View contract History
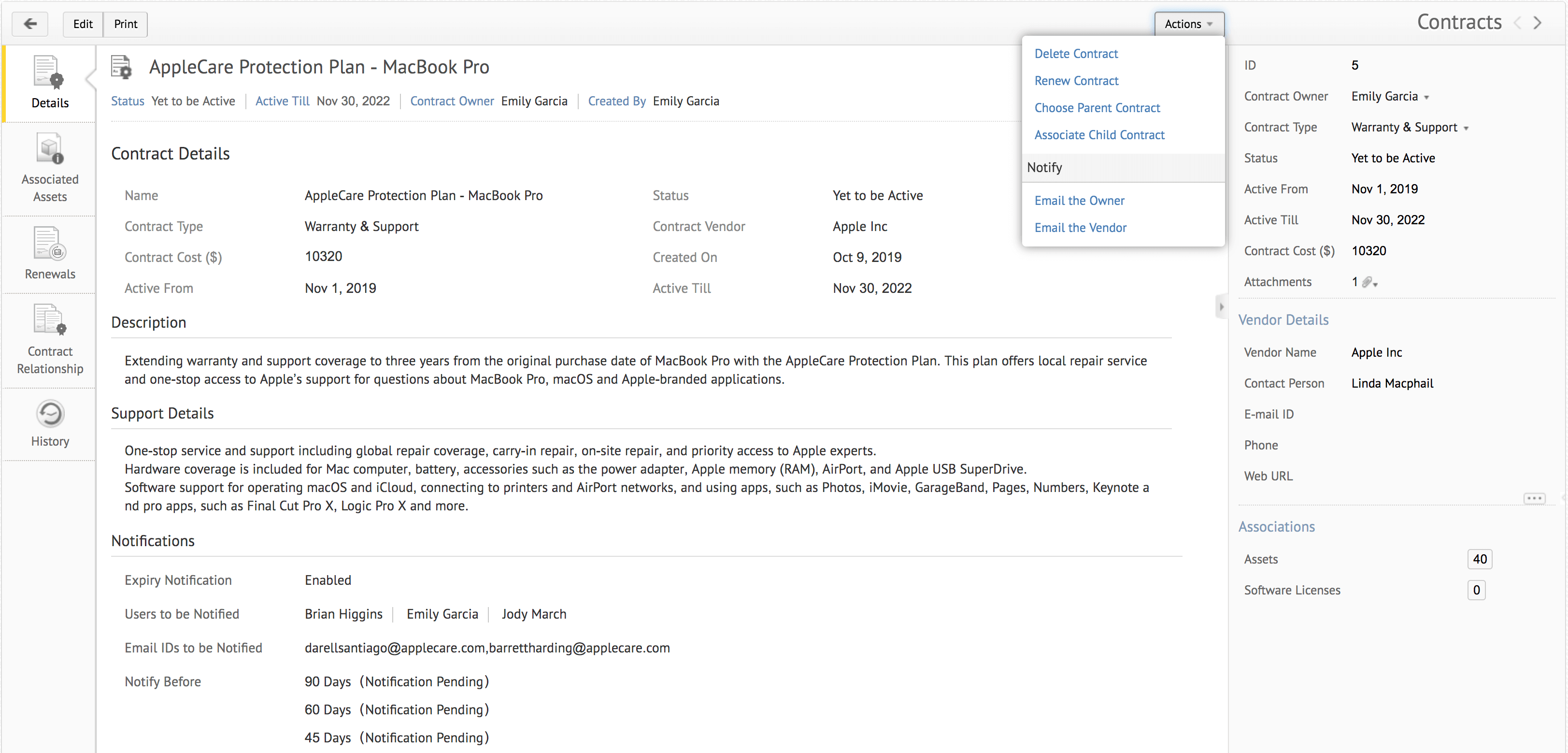The image size is (1568, 753). tap(50, 424)
